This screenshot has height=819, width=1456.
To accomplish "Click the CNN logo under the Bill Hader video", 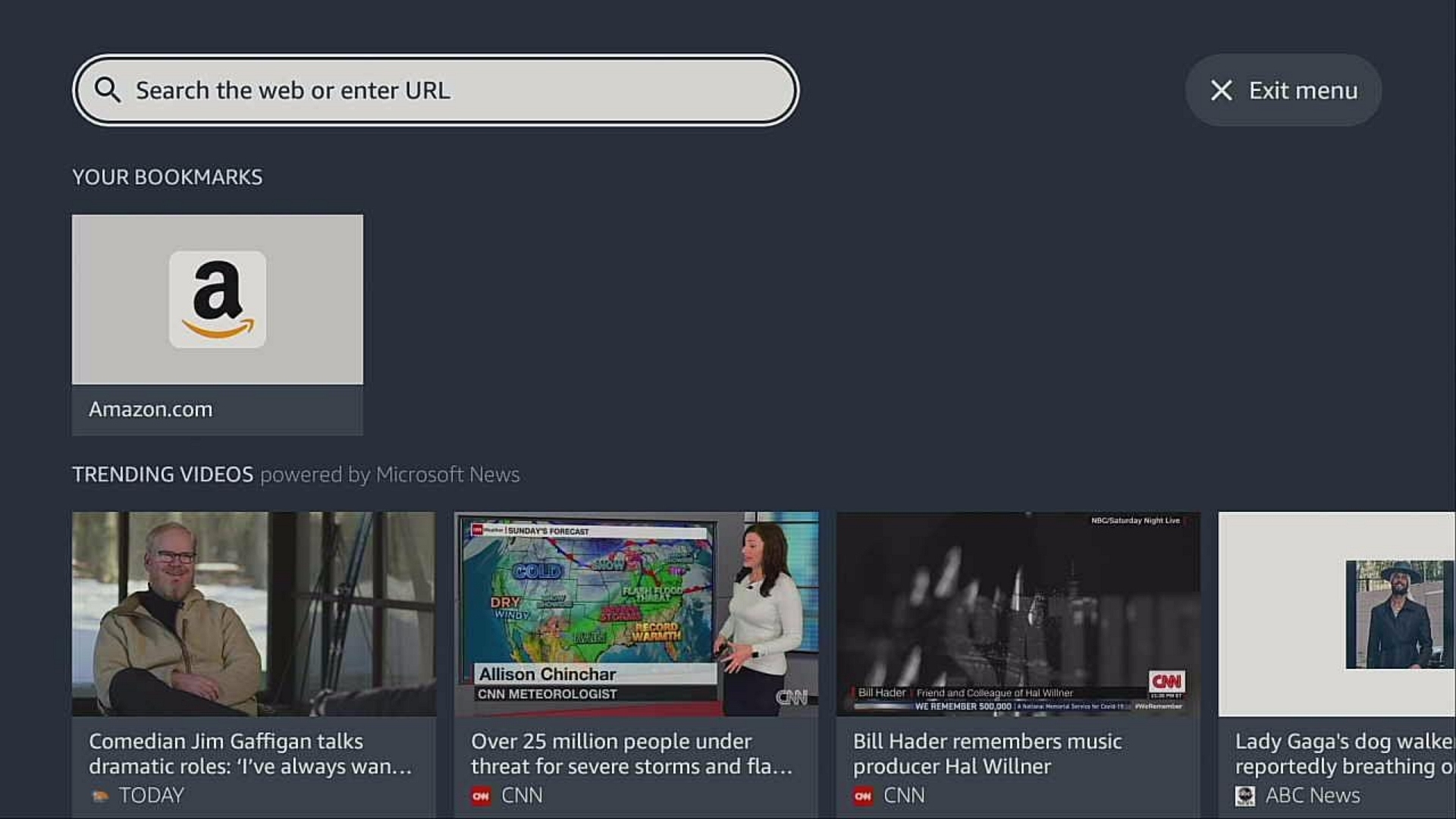I will (x=863, y=795).
